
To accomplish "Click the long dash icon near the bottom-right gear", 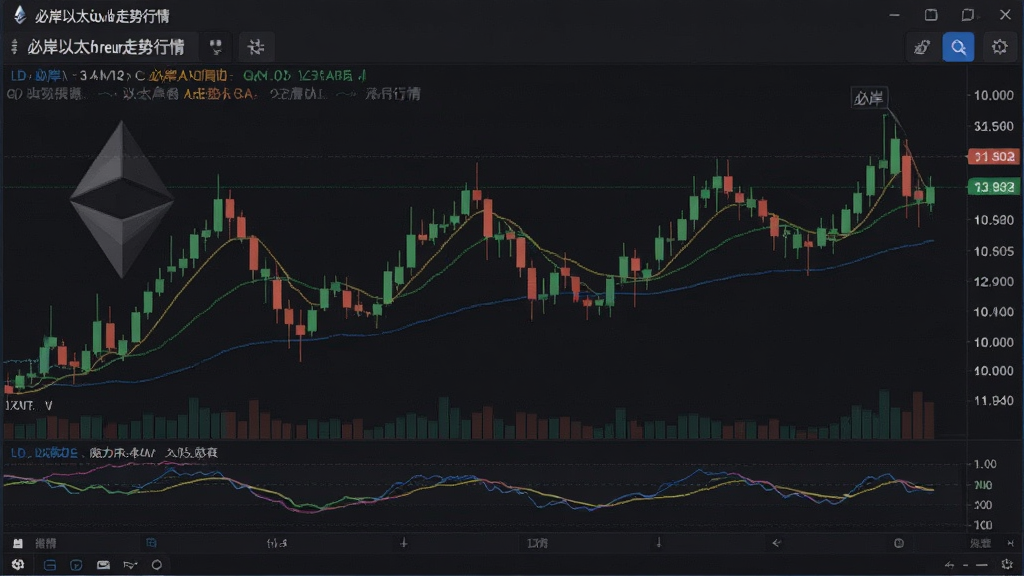I will pyautogui.click(x=982, y=565).
